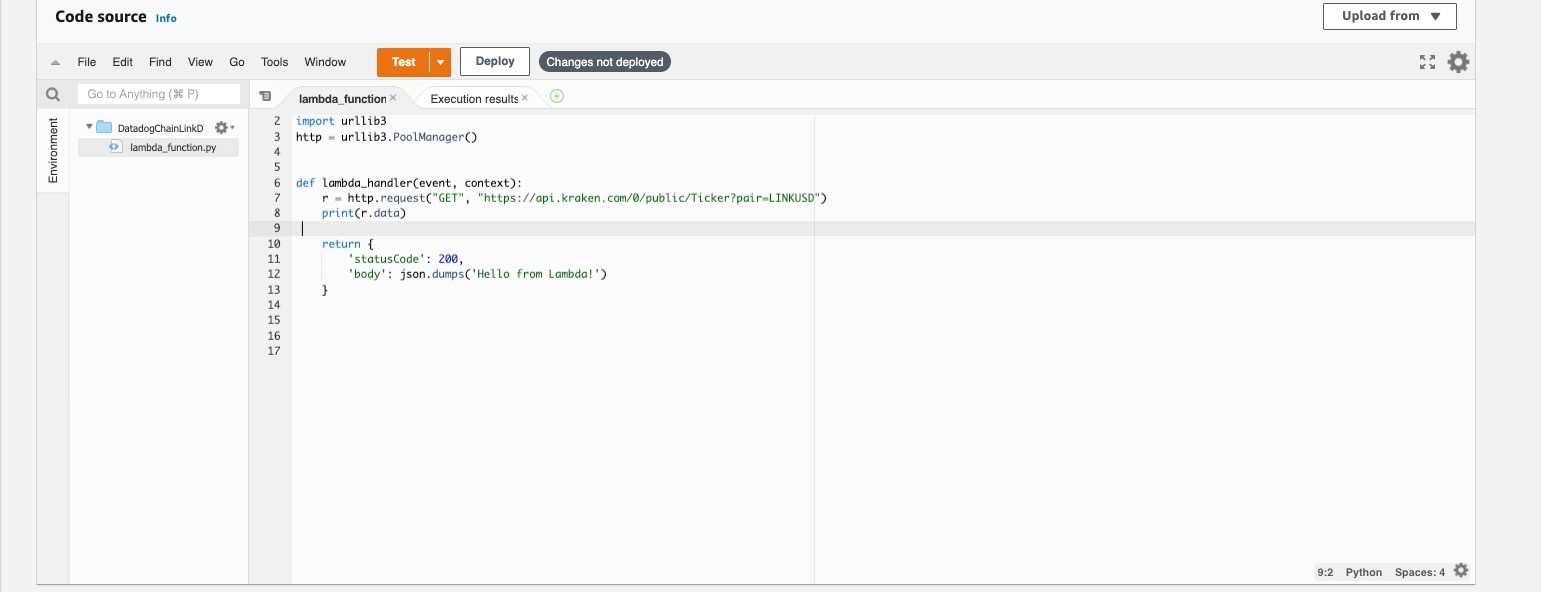Open the Test button dropdown arrow
The image size is (1541, 592).
coord(440,62)
